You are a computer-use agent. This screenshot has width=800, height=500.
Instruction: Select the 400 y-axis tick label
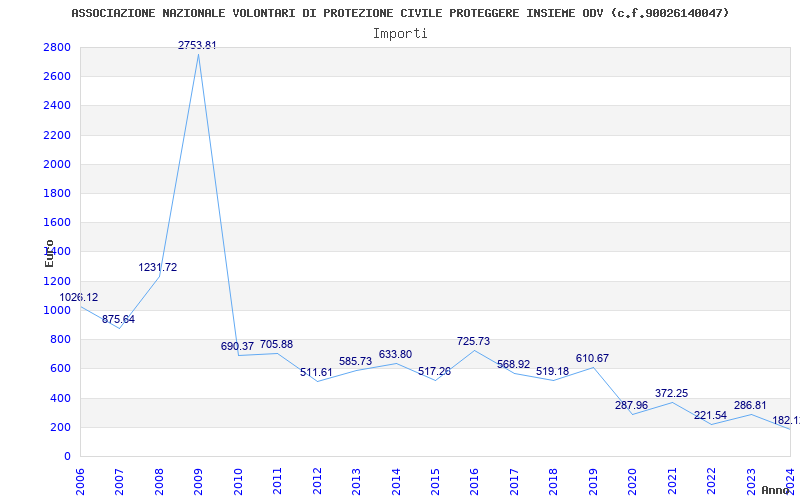(x=60, y=398)
